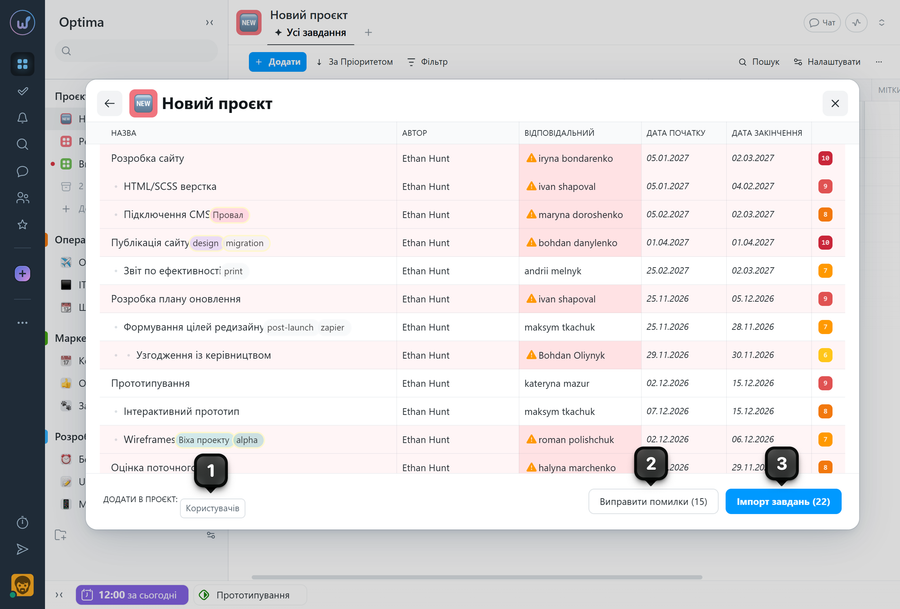Open the panel settings sliders icon

coord(211,535)
